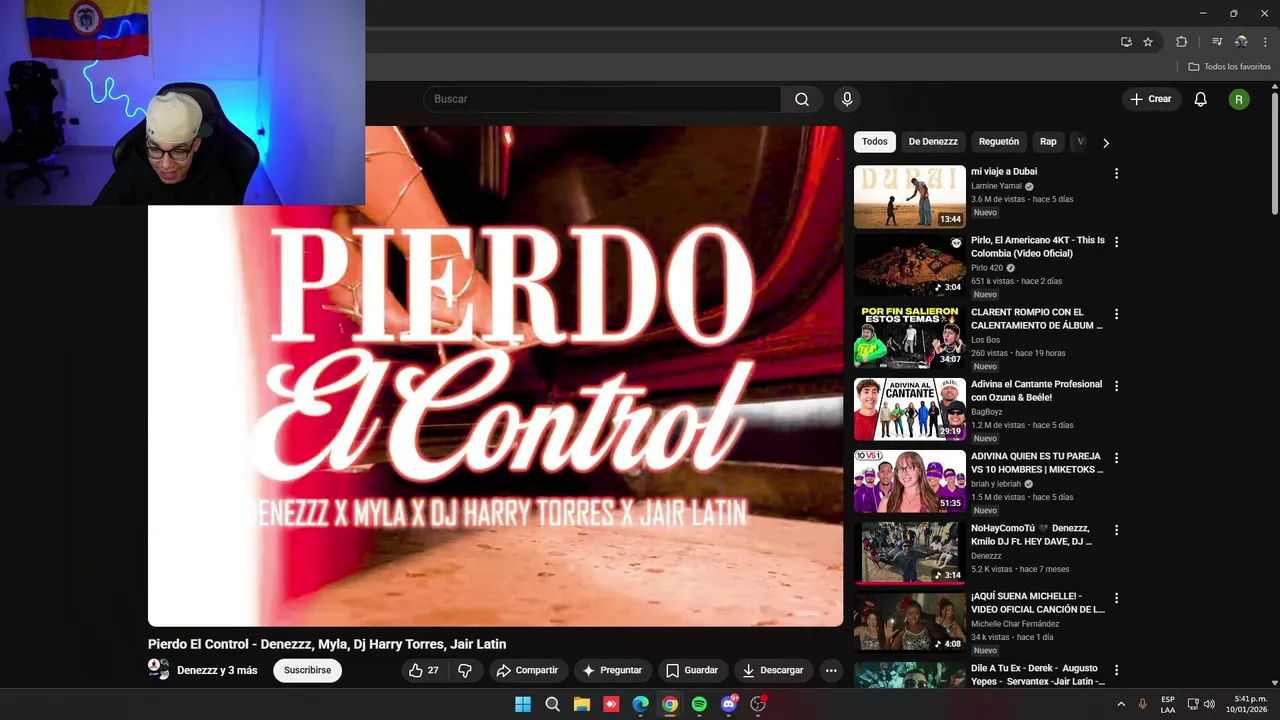Open Discord from the taskbar
Screen dimensions: 1280x720
(x=729, y=704)
